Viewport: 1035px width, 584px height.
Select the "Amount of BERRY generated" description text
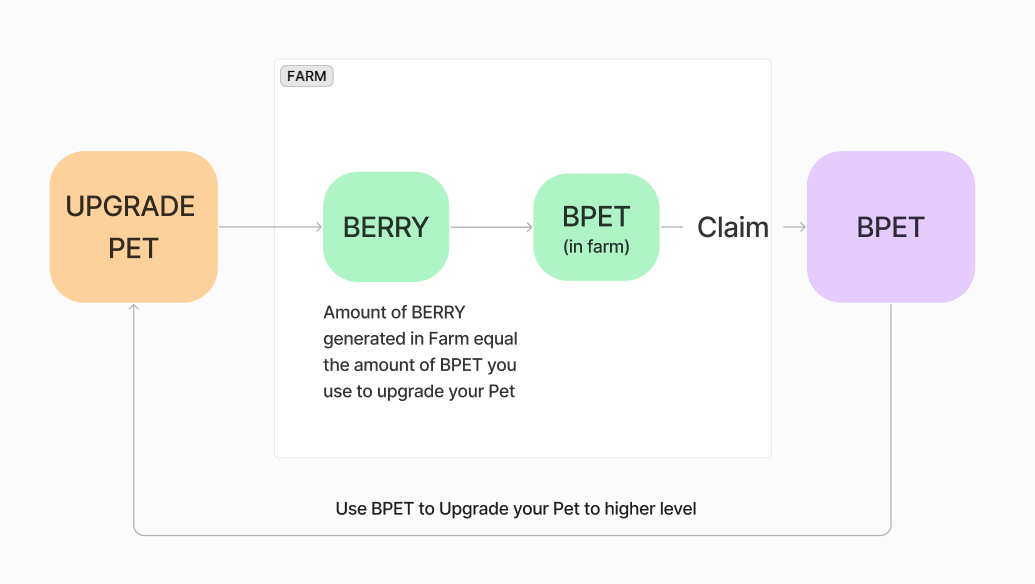point(420,352)
